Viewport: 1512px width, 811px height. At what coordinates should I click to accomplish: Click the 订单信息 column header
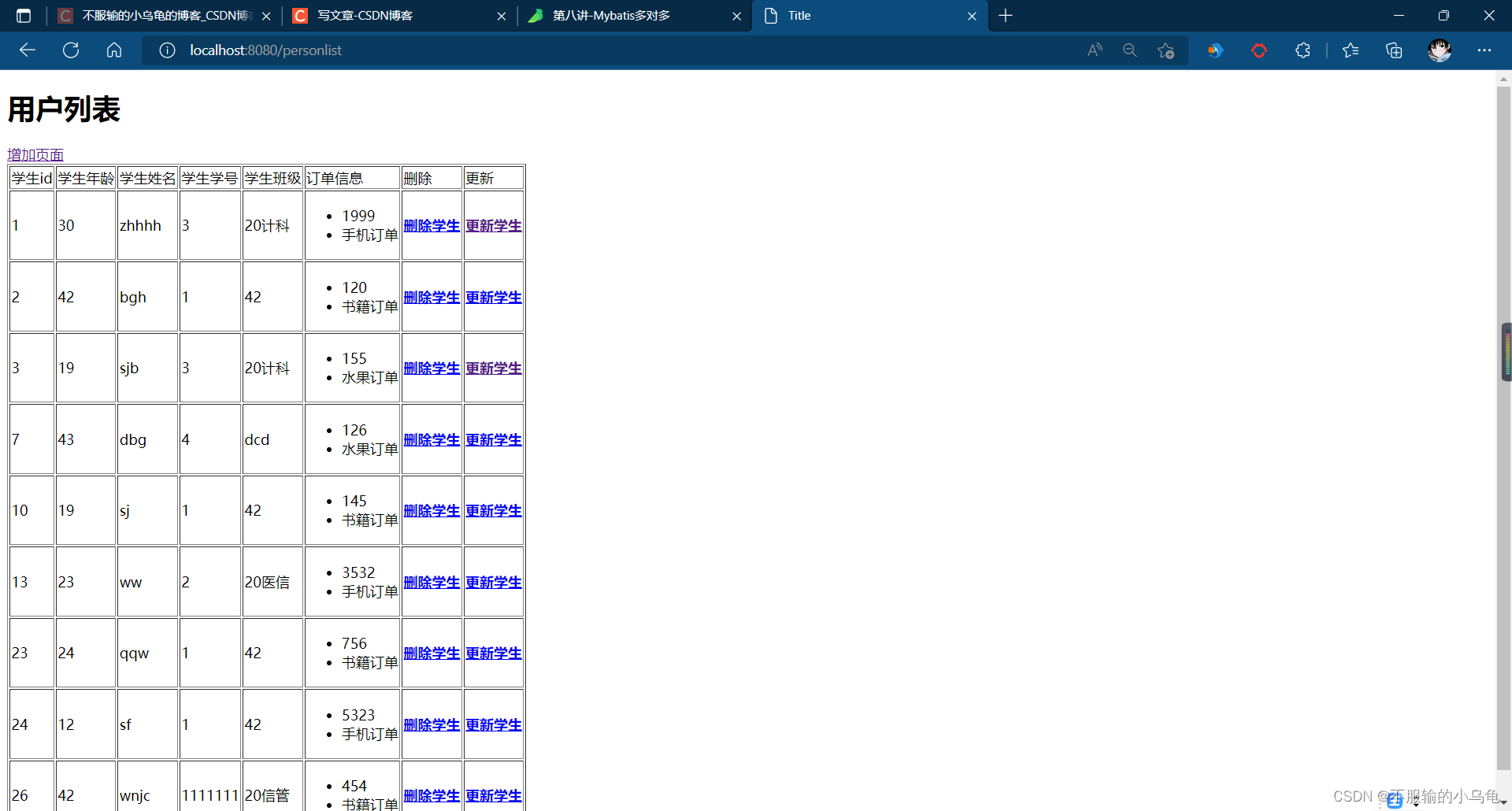pyautogui.click(x=352, y=179)
